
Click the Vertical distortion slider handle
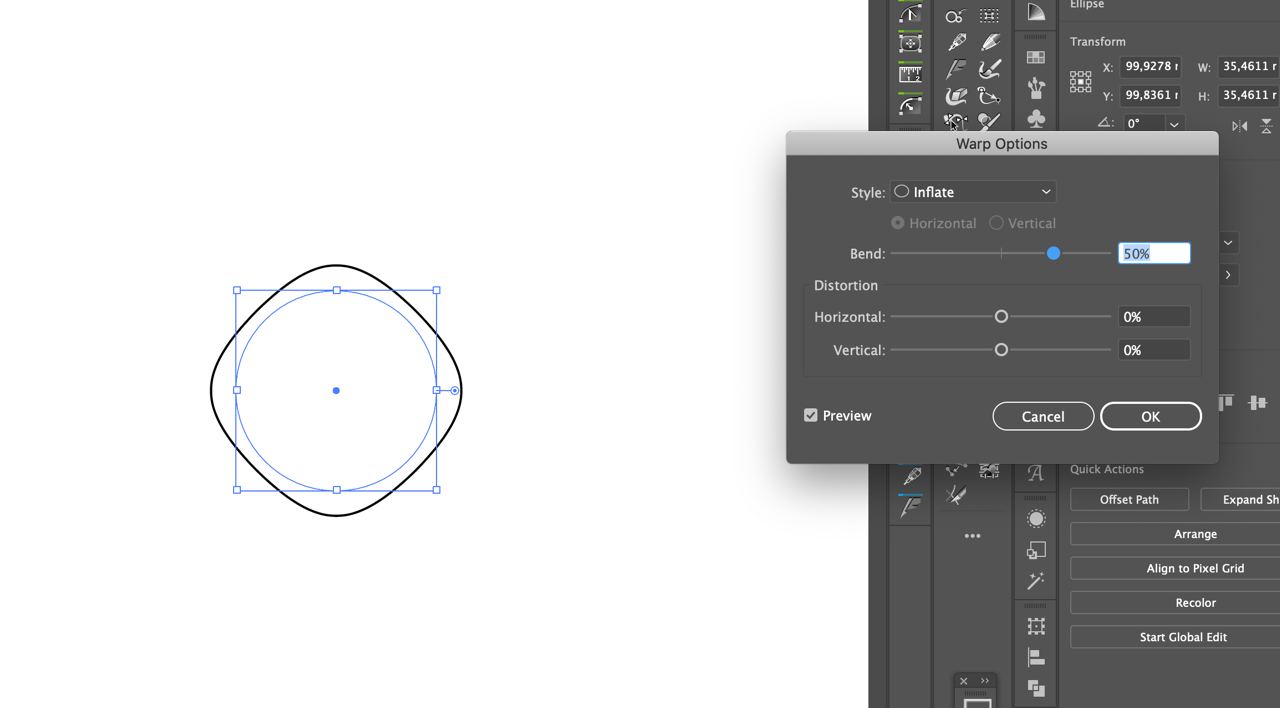(x=1001, y=350)
